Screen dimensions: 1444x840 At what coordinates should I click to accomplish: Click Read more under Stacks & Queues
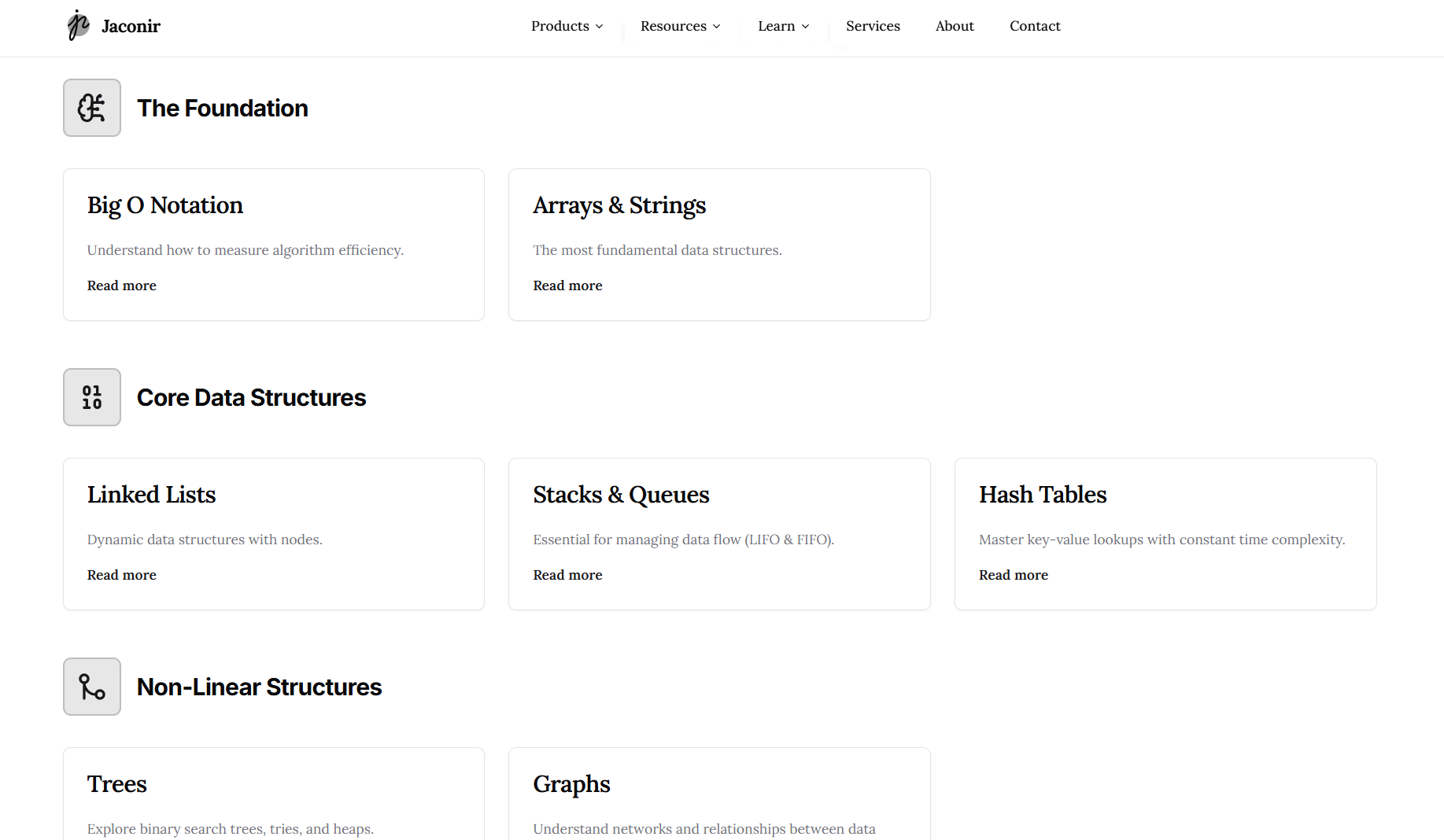click(x=567, y=575)
